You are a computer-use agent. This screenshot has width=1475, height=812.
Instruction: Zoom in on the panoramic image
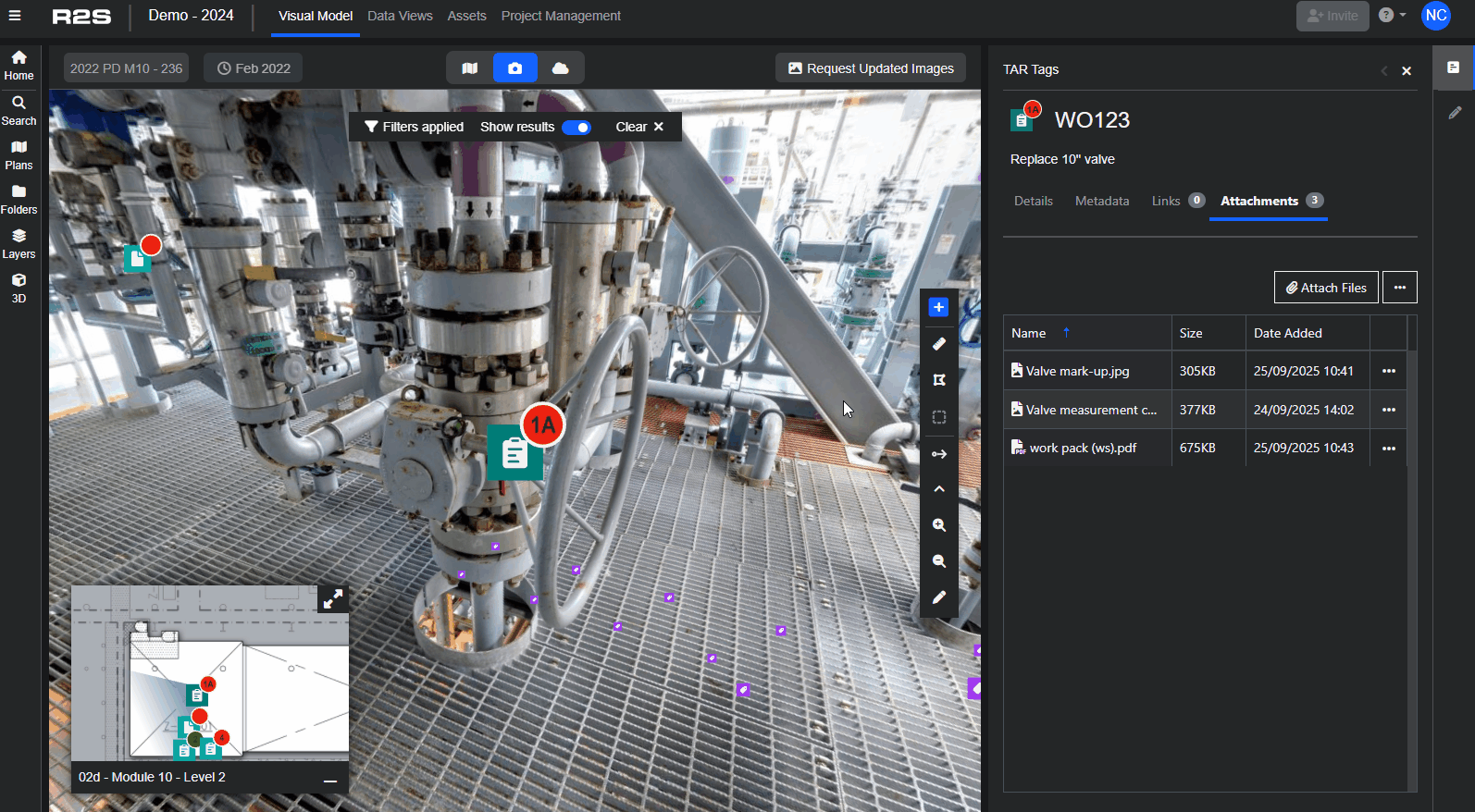click(x=938, y=525)
